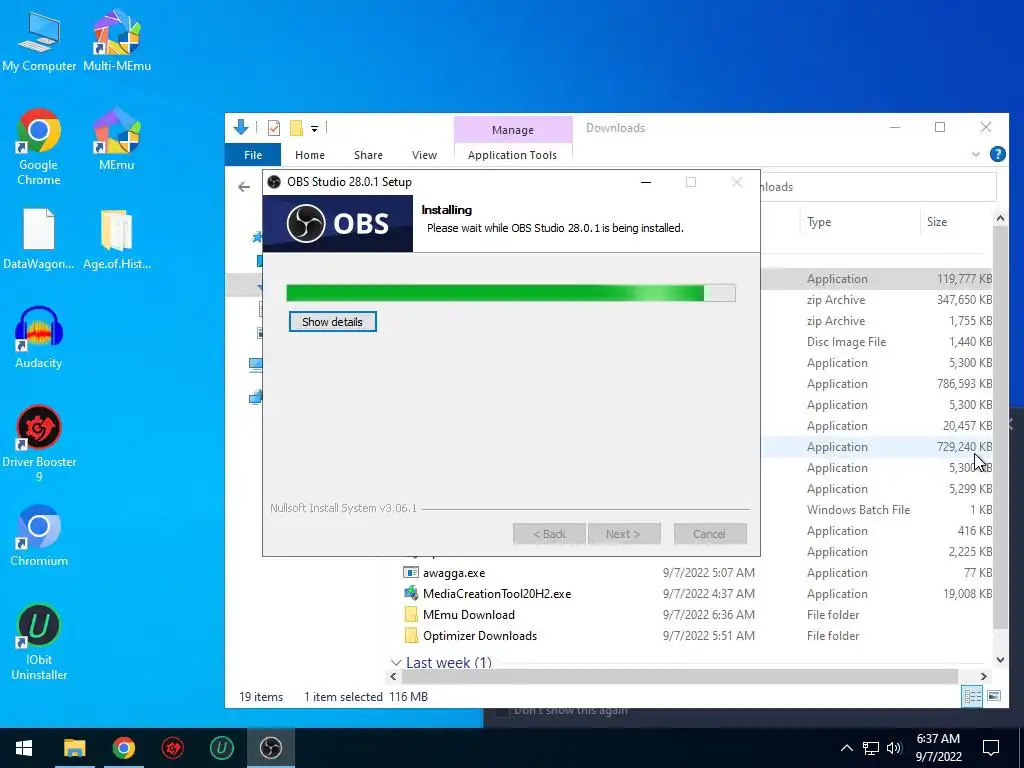Switch to the Home ribbon tab
This screenshot has height=768, width=1024.
tap(310, 155)
